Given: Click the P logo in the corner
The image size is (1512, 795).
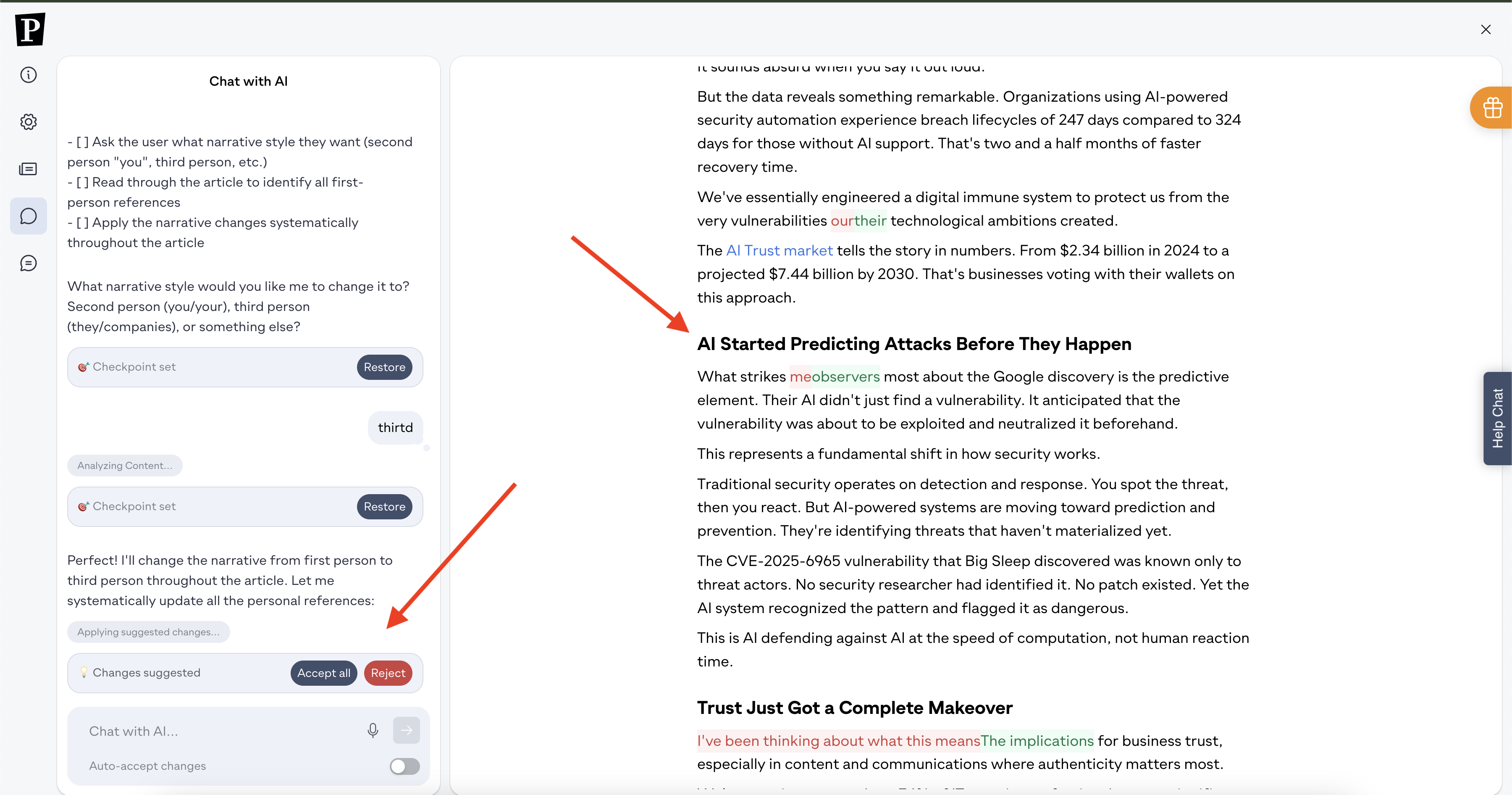Looking at the screenshot, I should pos(30,29).
